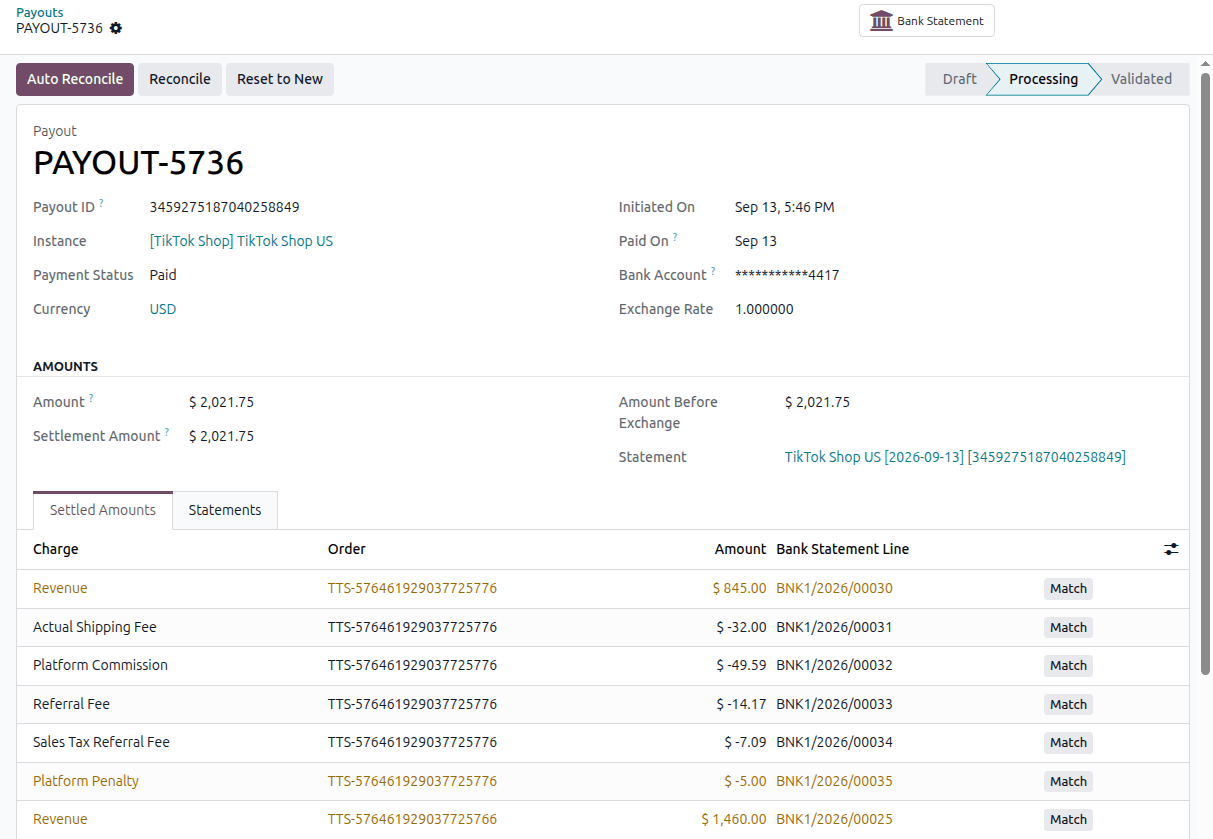1213x839 pixels.
Task: Click the $ -32.00 amount cell
Action: [x=741, y=627]
